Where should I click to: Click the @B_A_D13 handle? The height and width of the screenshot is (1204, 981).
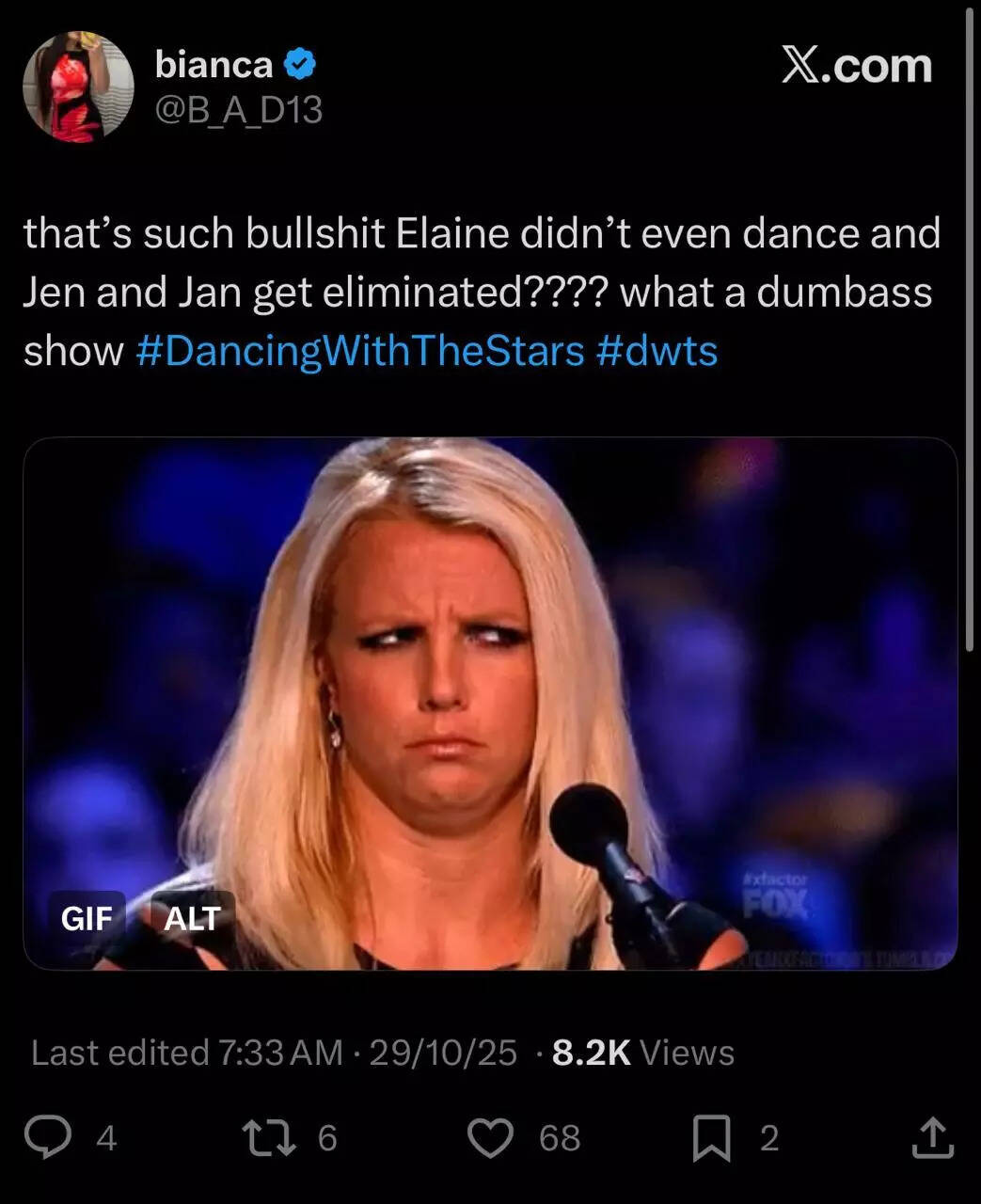coord(239,111)
